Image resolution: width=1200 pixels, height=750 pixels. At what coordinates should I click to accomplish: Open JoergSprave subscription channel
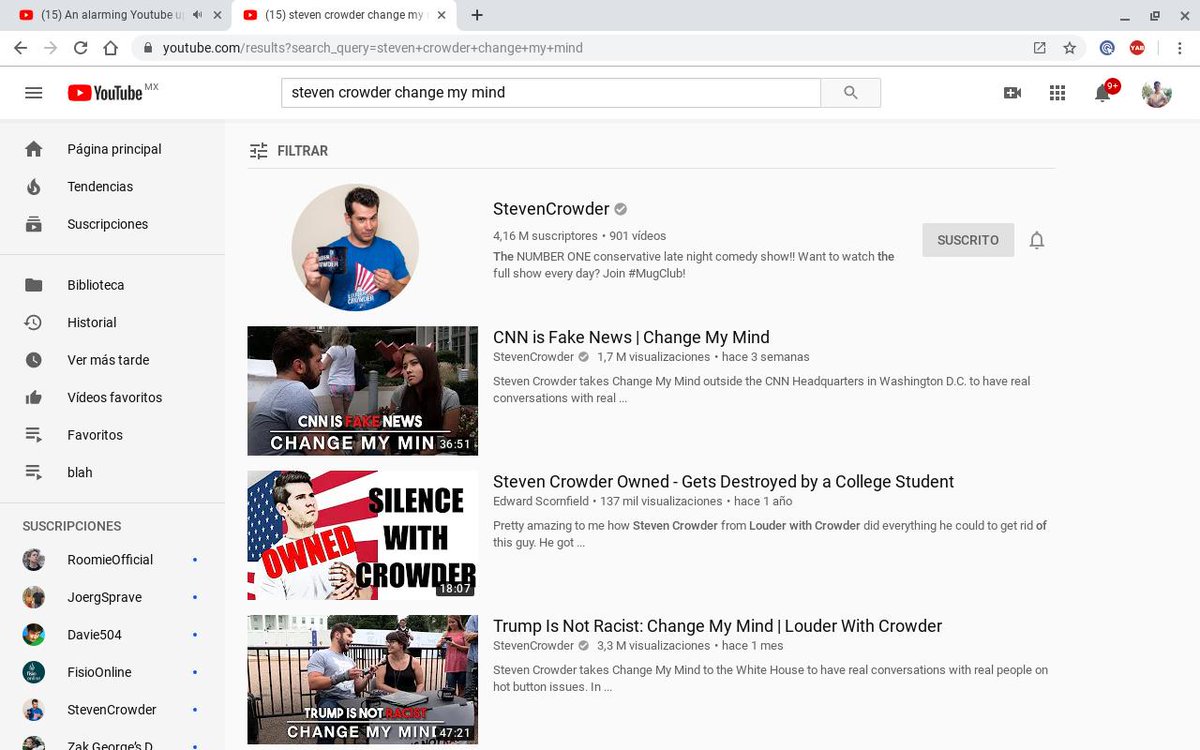click(112, 597)
